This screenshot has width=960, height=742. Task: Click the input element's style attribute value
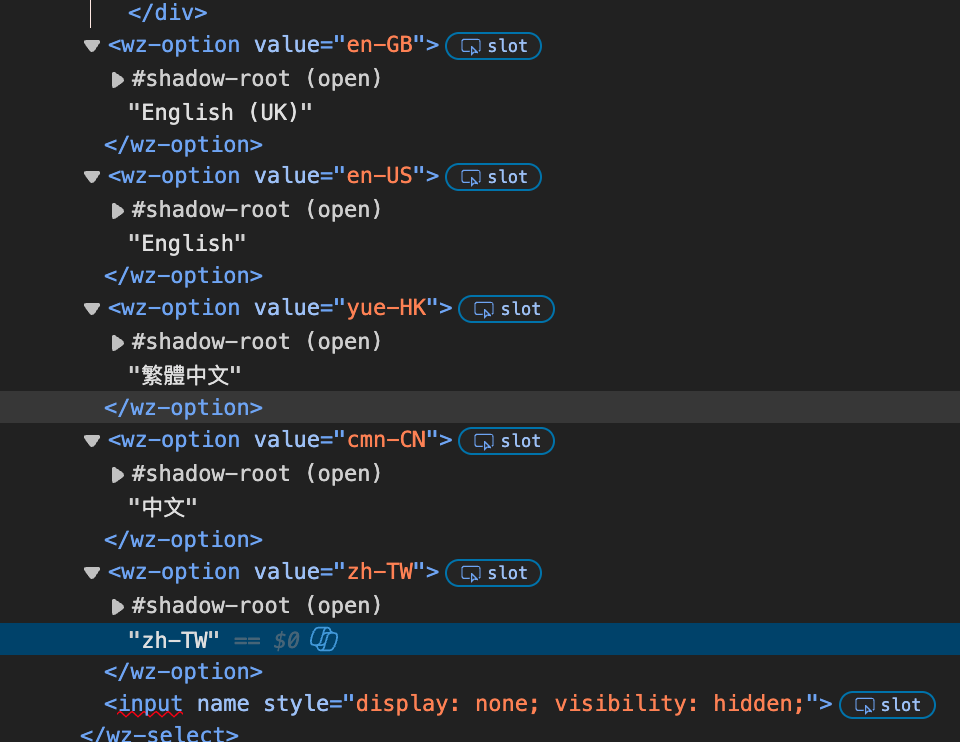pos(580,704)
